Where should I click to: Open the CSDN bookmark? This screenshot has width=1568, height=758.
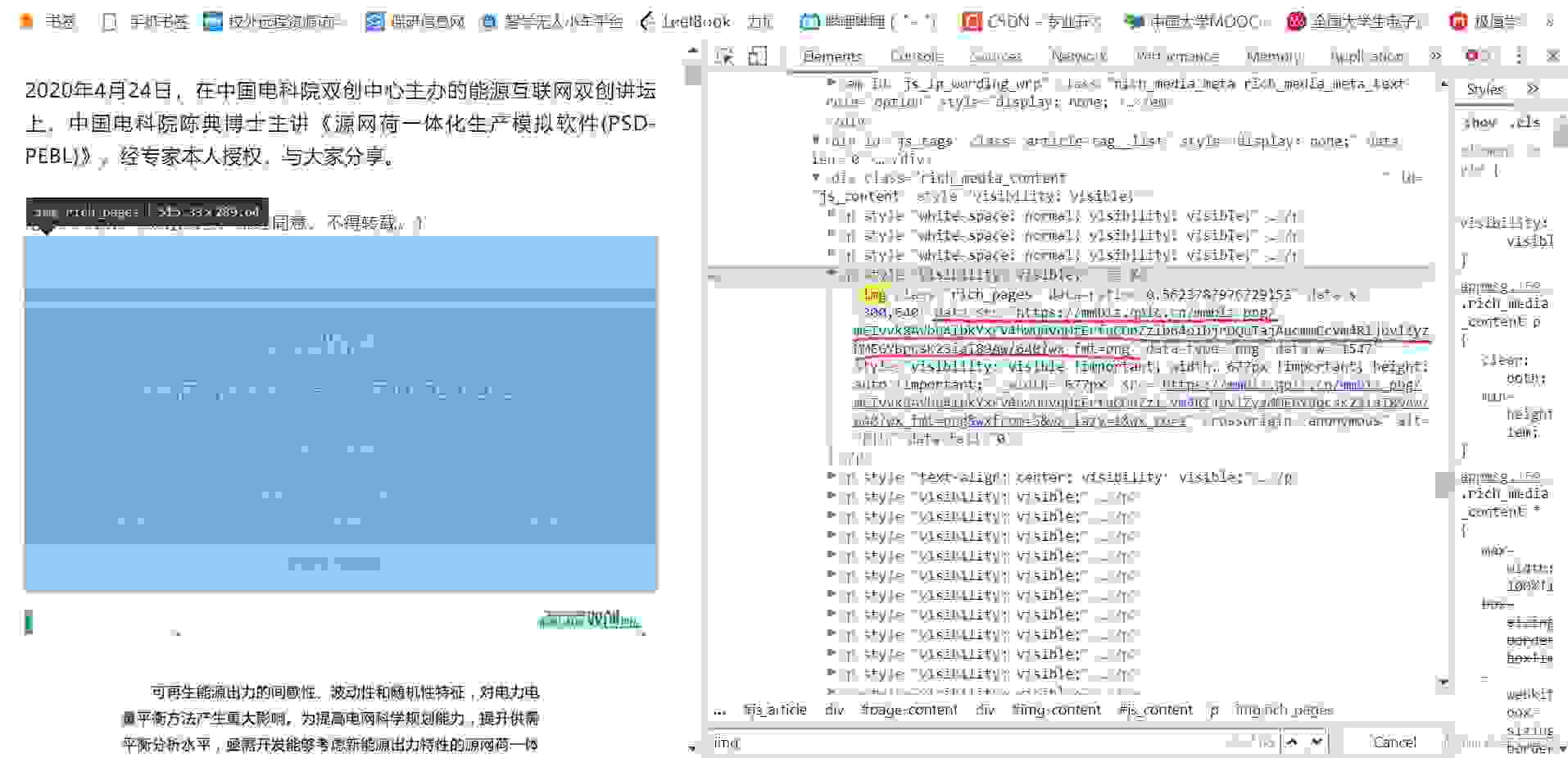[1031, 21]
